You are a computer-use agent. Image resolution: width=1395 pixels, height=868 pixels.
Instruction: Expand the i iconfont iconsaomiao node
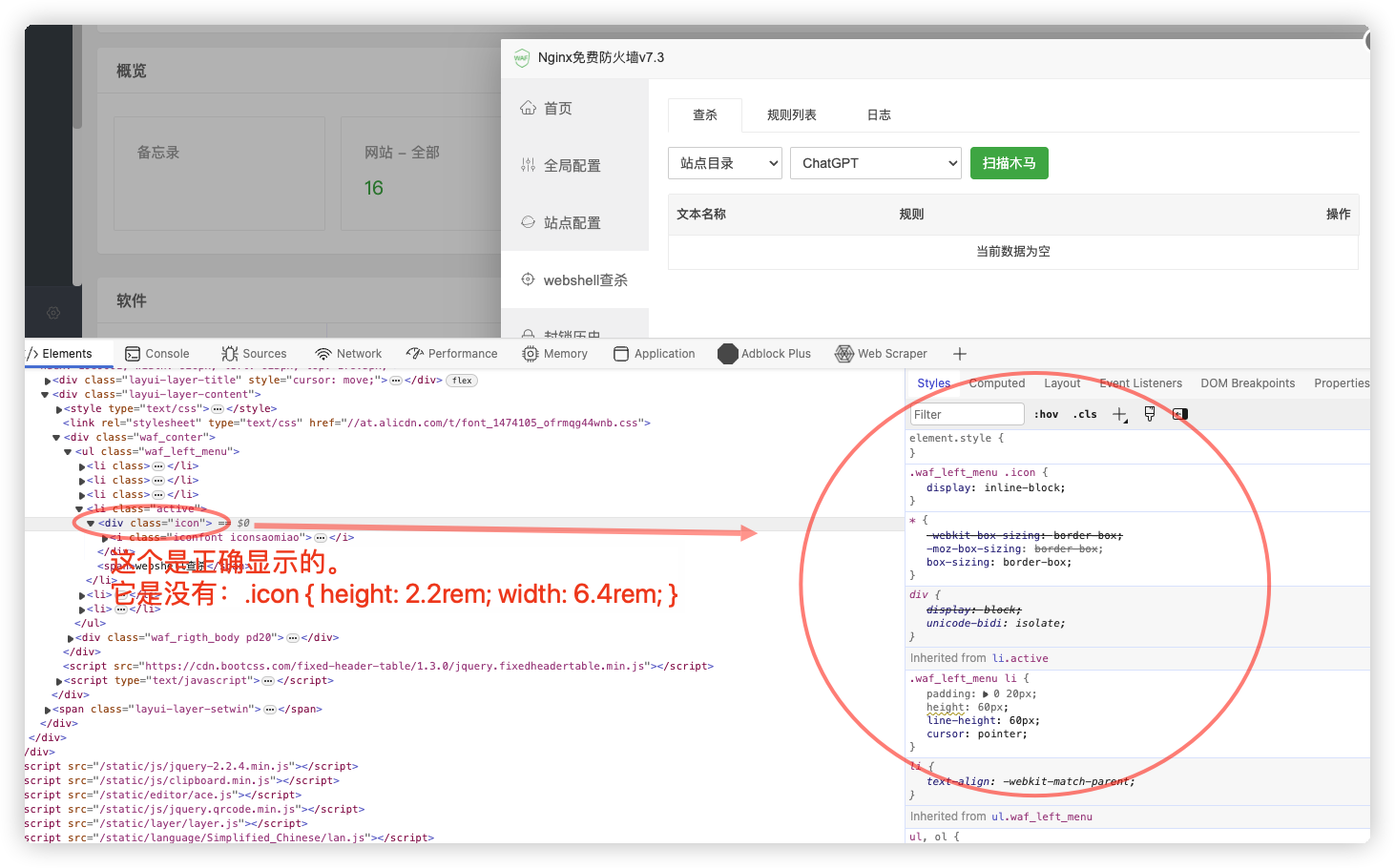(x=105, y=538)
